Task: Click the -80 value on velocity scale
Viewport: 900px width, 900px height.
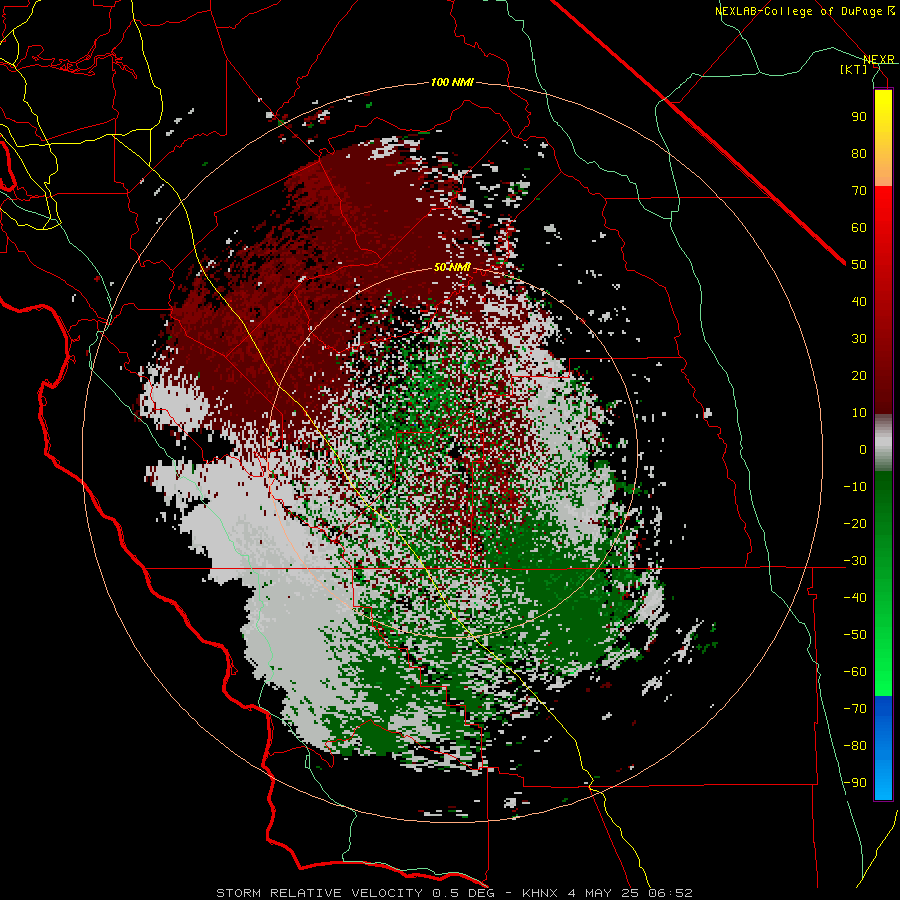Action: 855,746
